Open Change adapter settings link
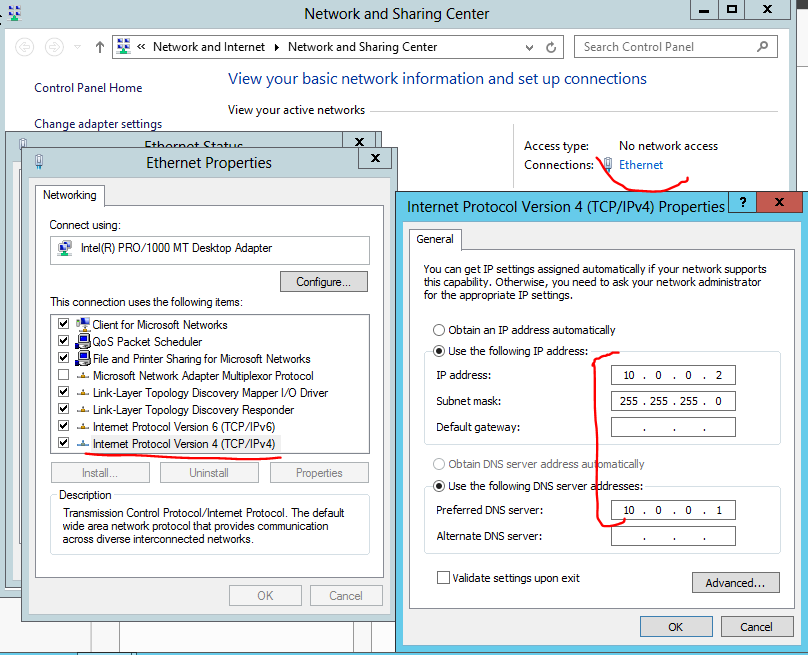Viewport: 808px width, 655px height. (x=98, y=124)
